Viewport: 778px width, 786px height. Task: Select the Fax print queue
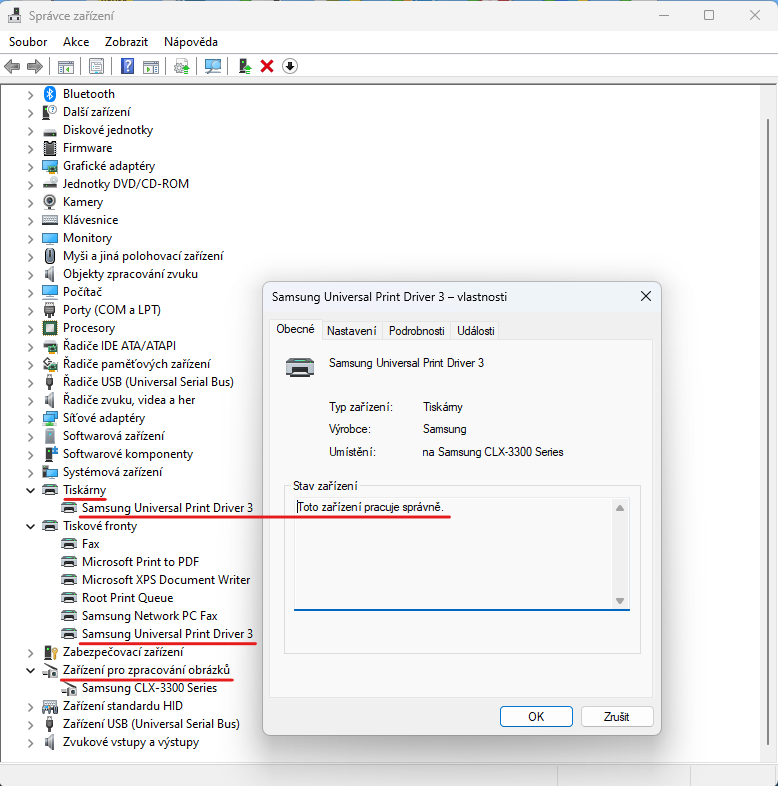(x=91, y=544)
